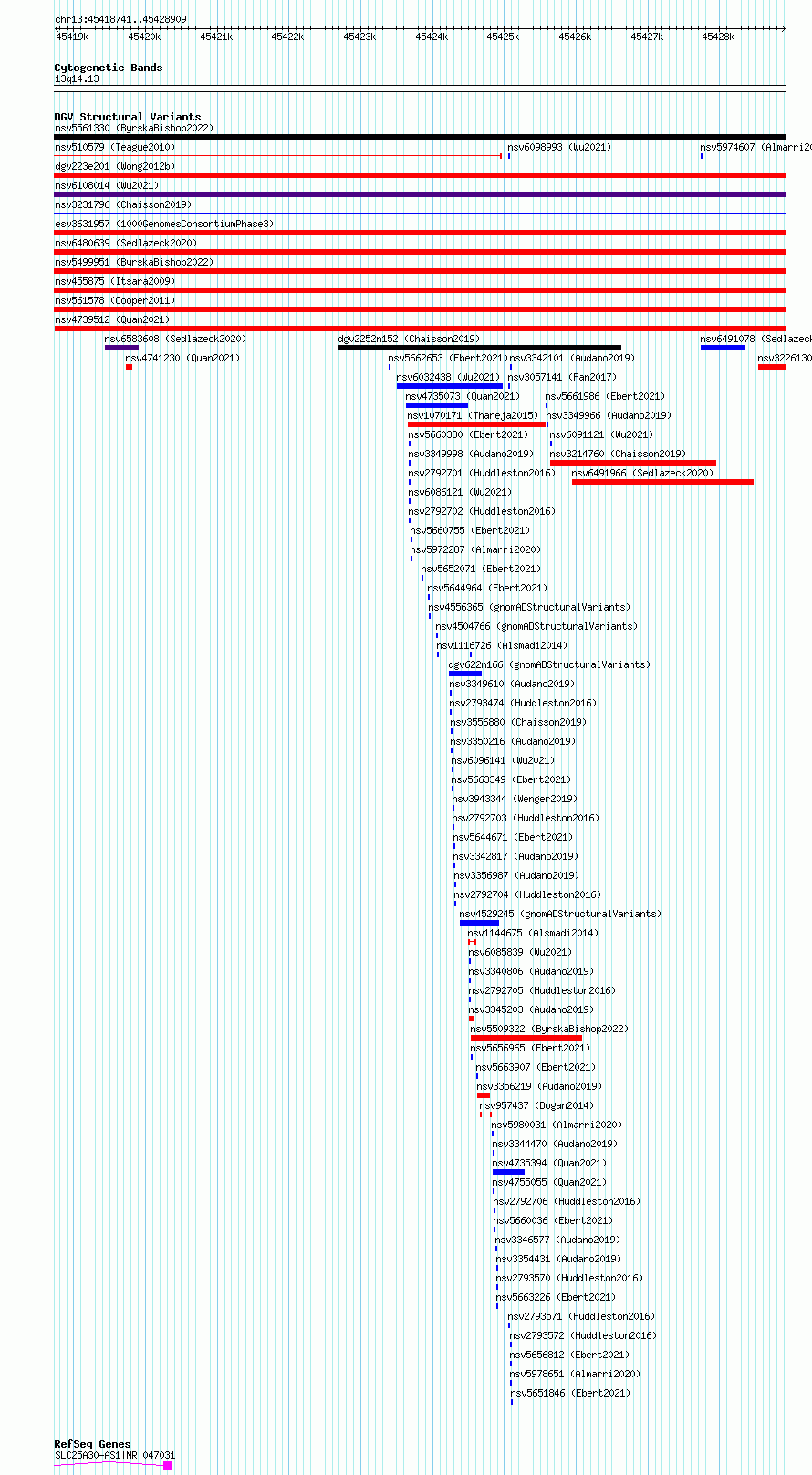Click red bar of nsv1070171 (Thareja2015)
This screenshot has width=812, height=1475.
point(476,424)
